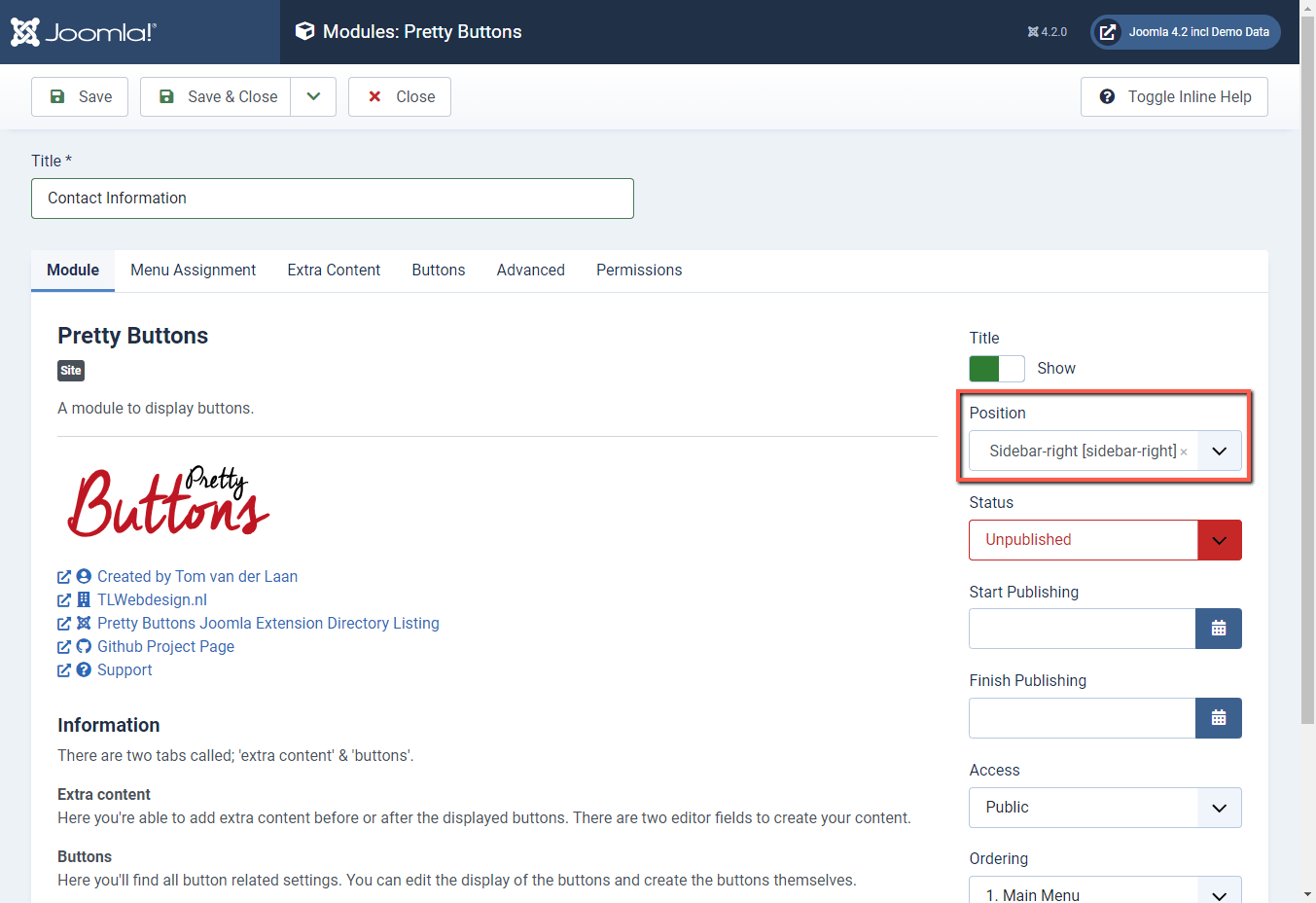Open the Menu Assignment tab
The width and height of the screenshot is (1316, 903).
click(193, 270)
